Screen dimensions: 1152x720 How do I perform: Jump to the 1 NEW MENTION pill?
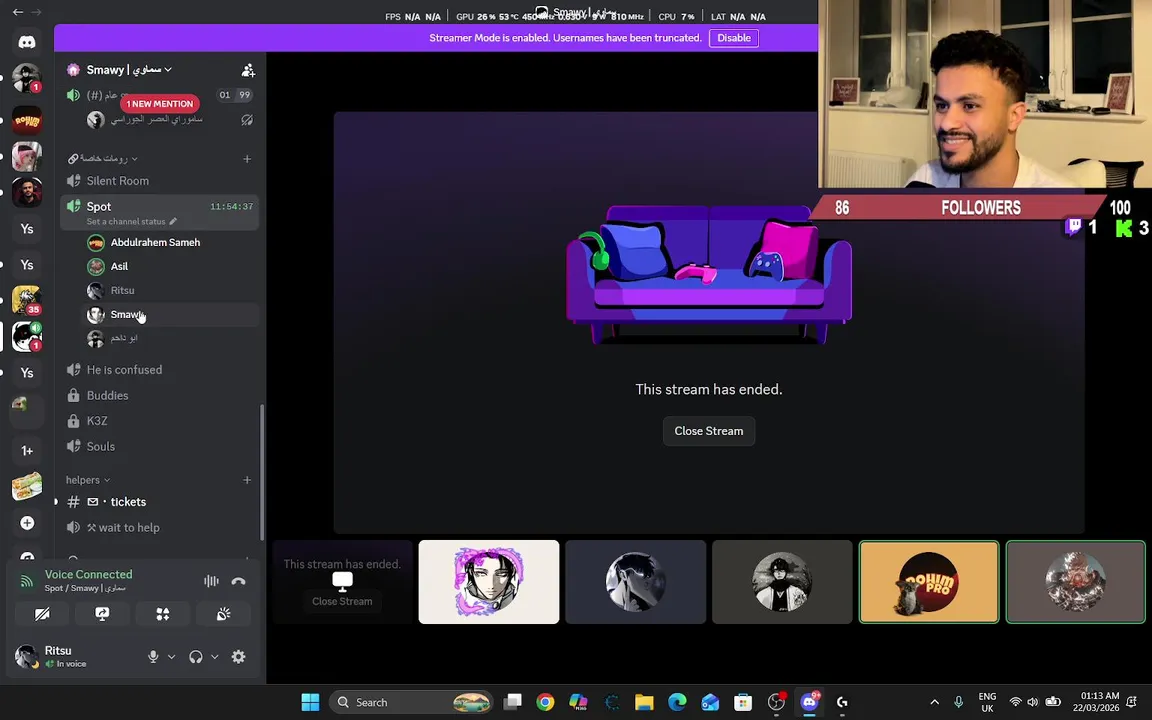pyautogui.click(x=159, y=104)
